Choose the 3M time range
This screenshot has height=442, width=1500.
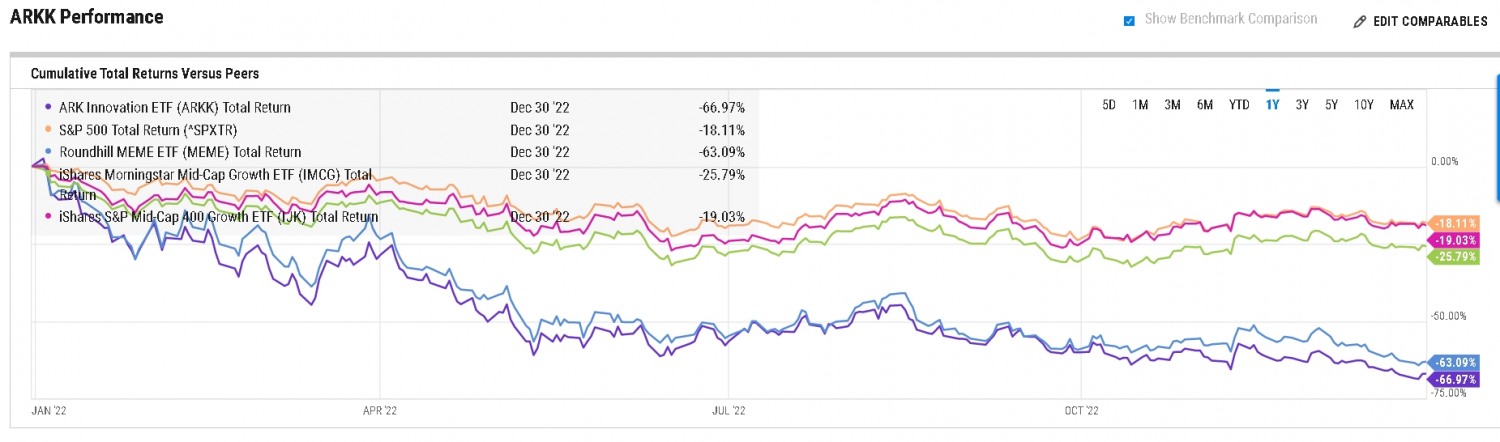(x=1173, y=105)
